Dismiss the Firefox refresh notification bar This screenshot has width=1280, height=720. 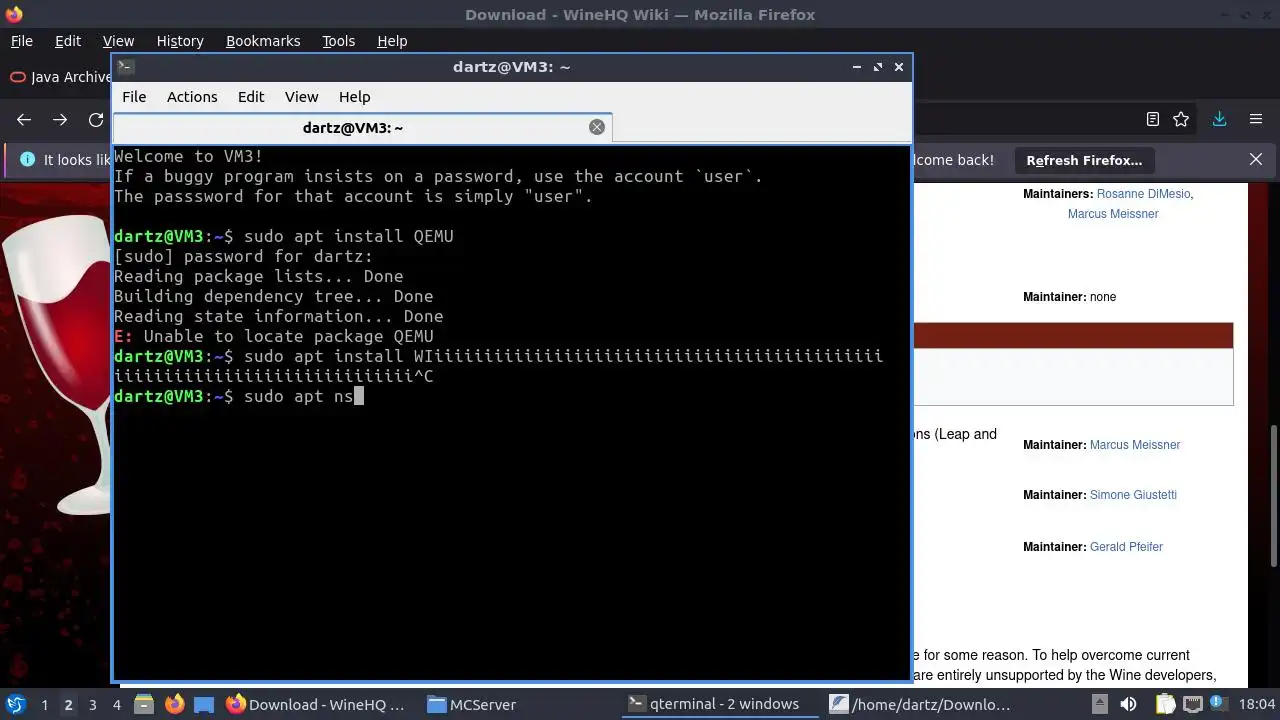[x=1256, y=159]
